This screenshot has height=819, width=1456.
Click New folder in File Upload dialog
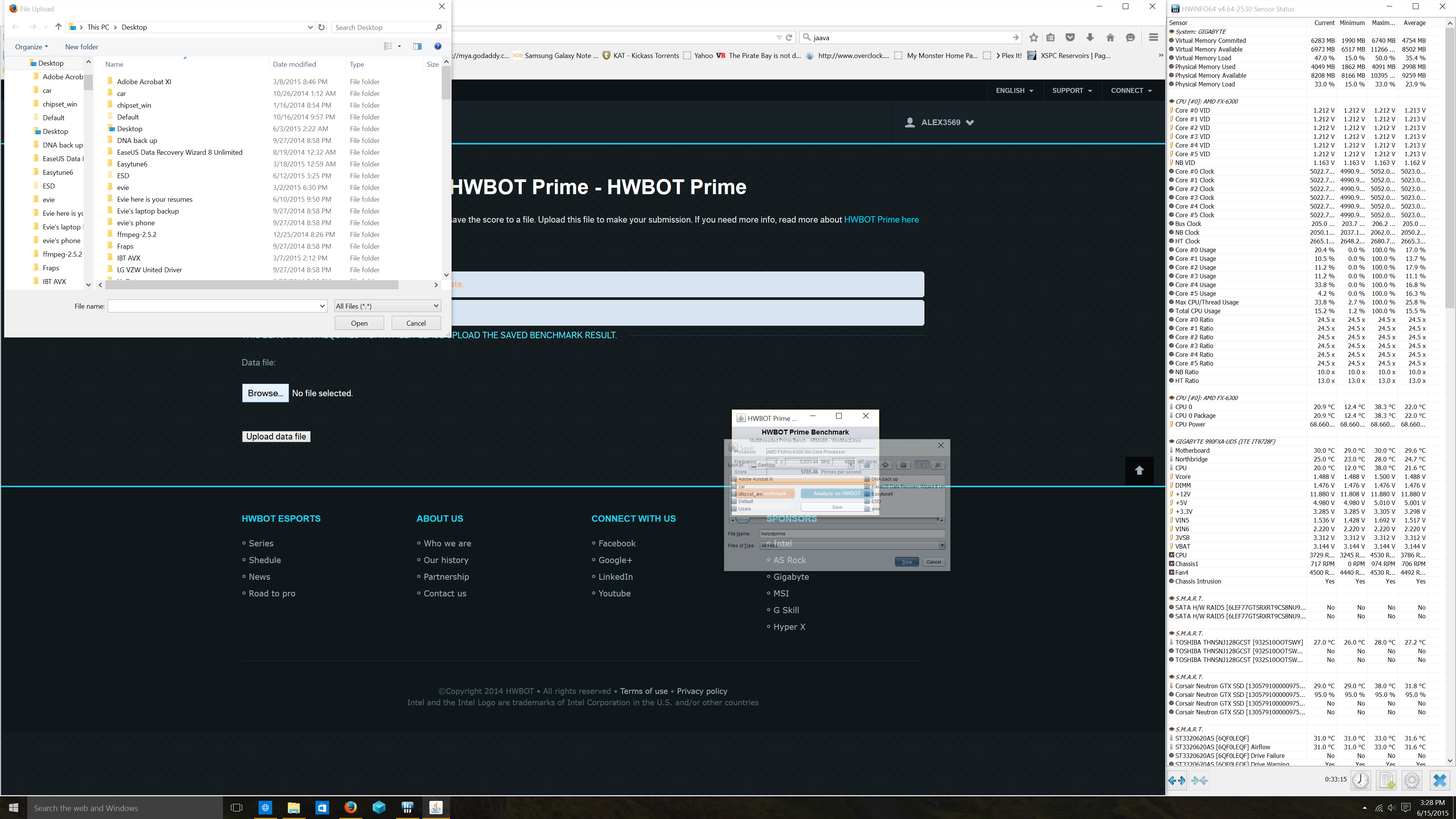pyautogui.click(x=82, y=46)
